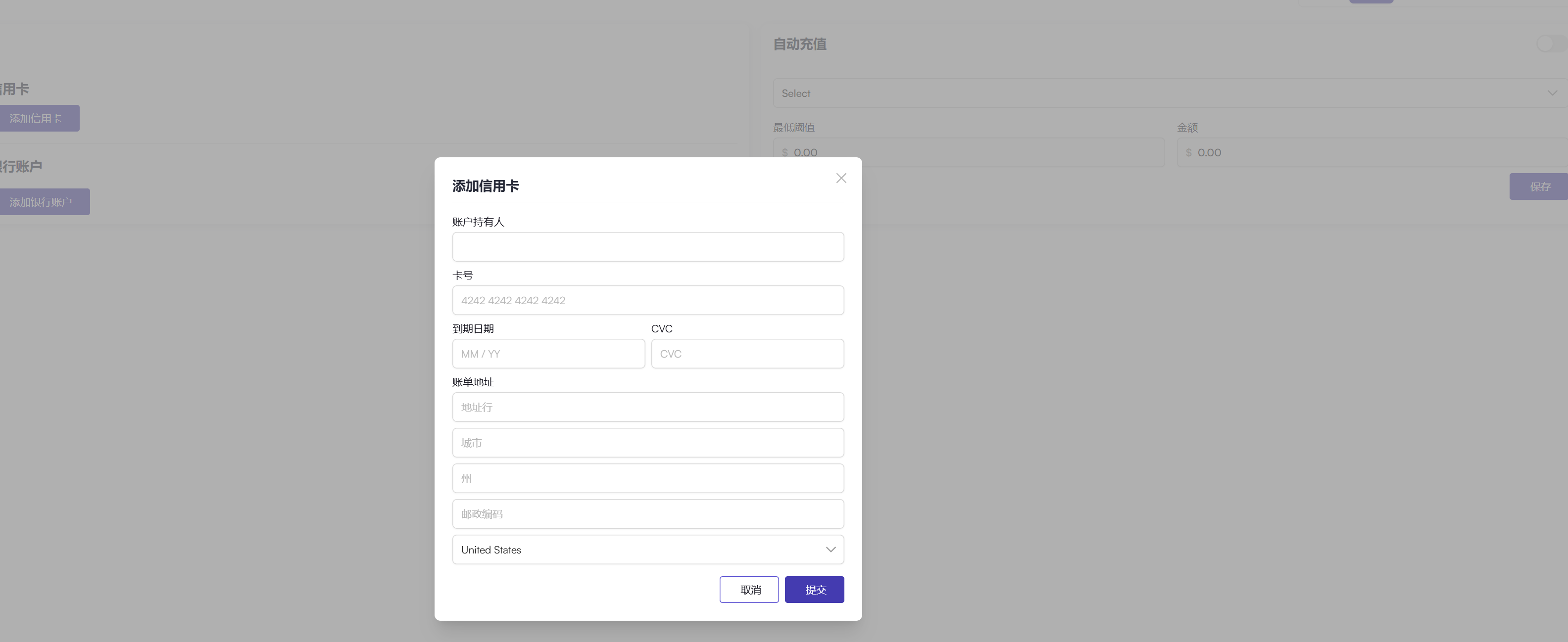1568x642 pixels.
Task: Open the United States country dropdown
Action: tap(648, 550)
